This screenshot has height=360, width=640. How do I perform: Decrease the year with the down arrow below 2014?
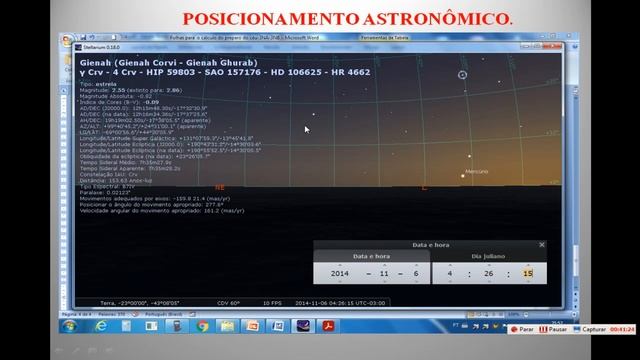coord(340,281)
